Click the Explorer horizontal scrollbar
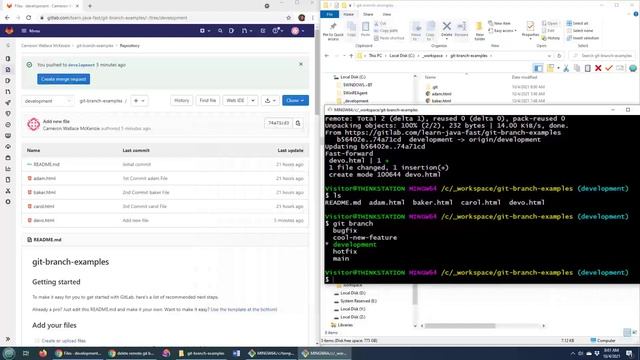Image resolution: width=640 pixels, height=360 pixels. (x=460, y=326)
